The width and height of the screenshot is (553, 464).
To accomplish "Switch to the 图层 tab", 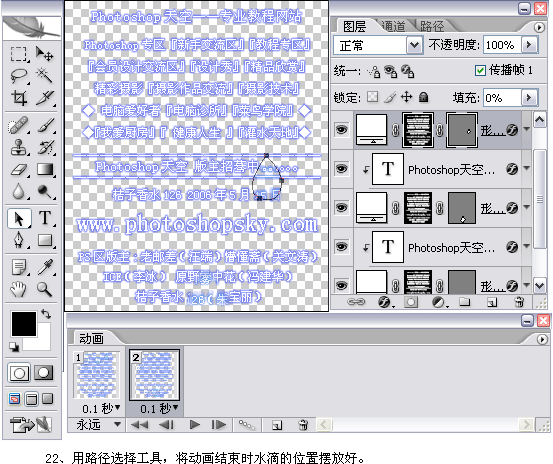I will 354,26.
